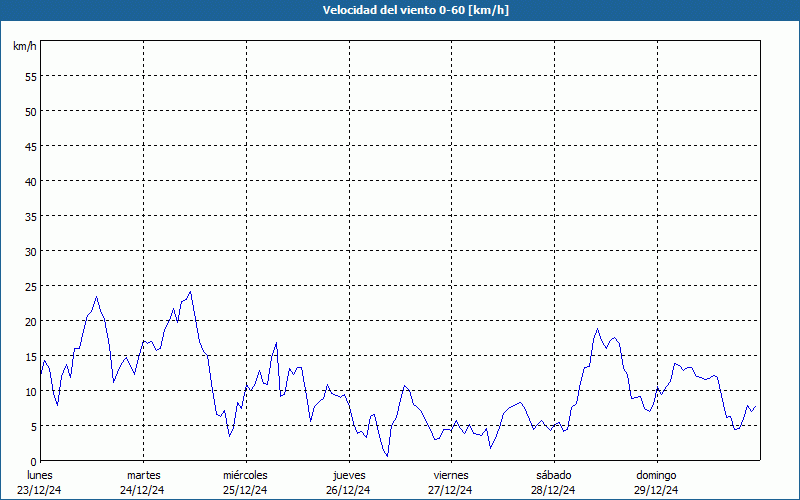The height and width of the screenshot is (500, 800).
Task: Select the 'viernes' day label
Action: click(451, 476)
